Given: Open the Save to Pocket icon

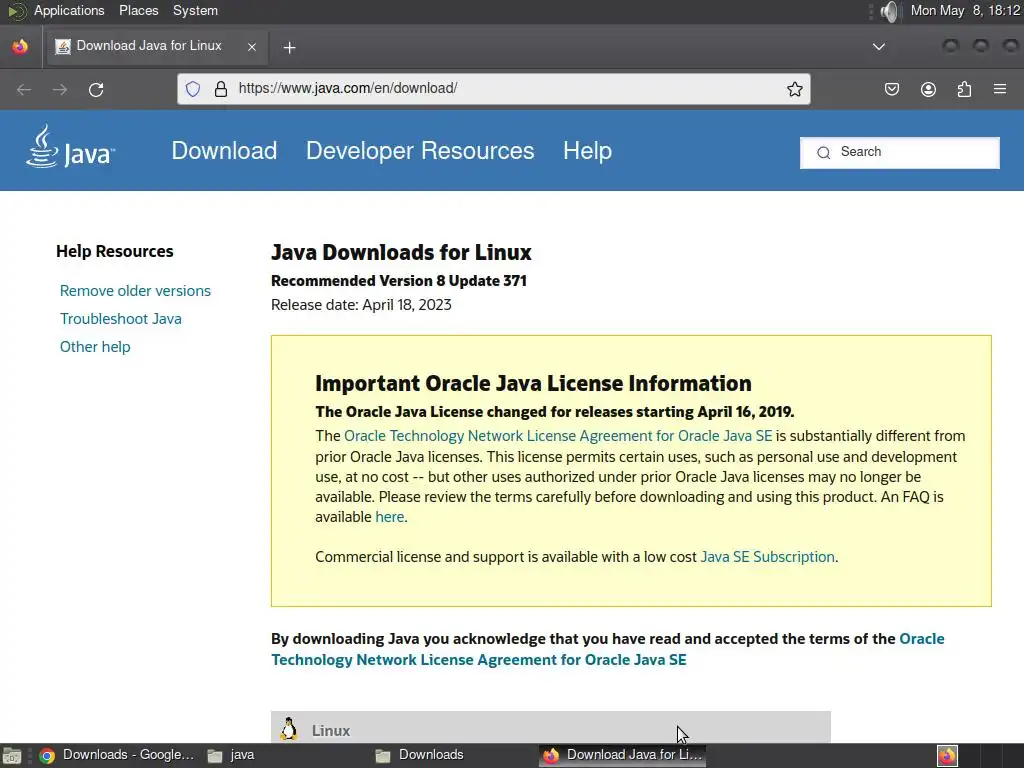Looking at the screenshot, I should click(x=891, y=89).
